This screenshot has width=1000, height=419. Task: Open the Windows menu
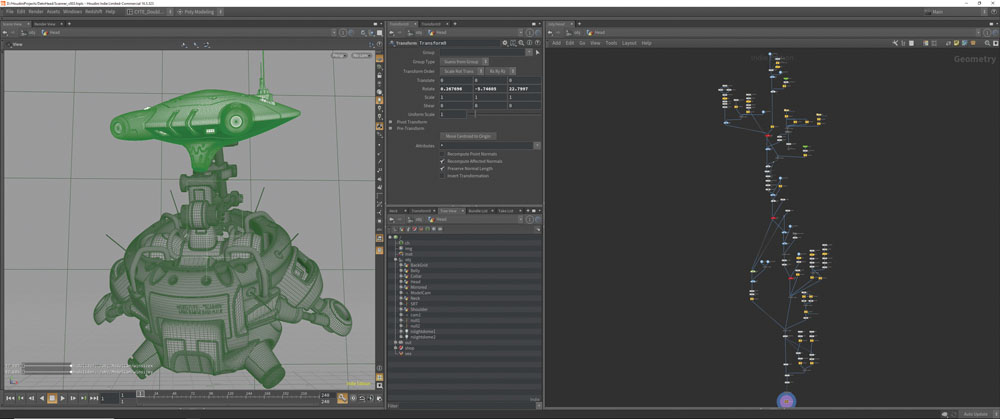pos(72,11)
